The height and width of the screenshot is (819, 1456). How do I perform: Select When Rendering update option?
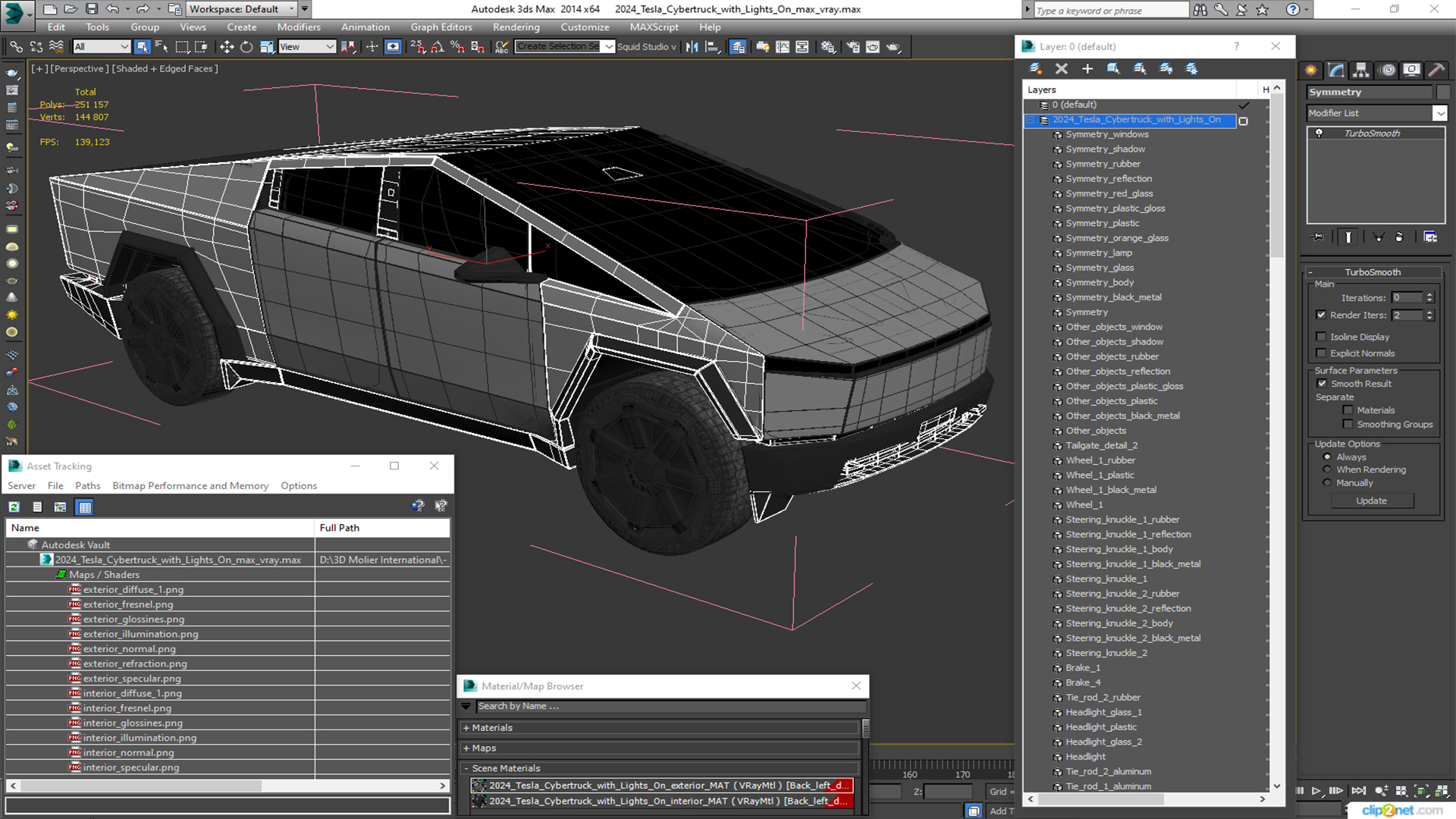pyautogui.click(x=1327, y=470)
